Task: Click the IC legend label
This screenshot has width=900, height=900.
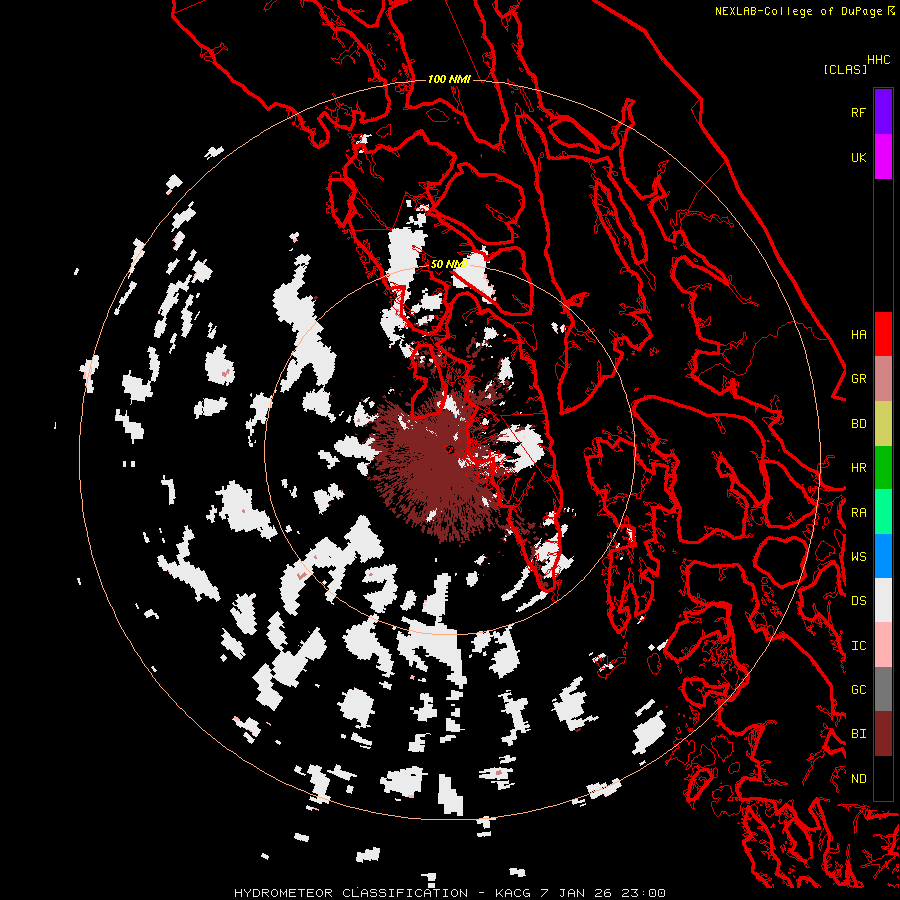Action: pyautogui.click(x=858, y=646)
